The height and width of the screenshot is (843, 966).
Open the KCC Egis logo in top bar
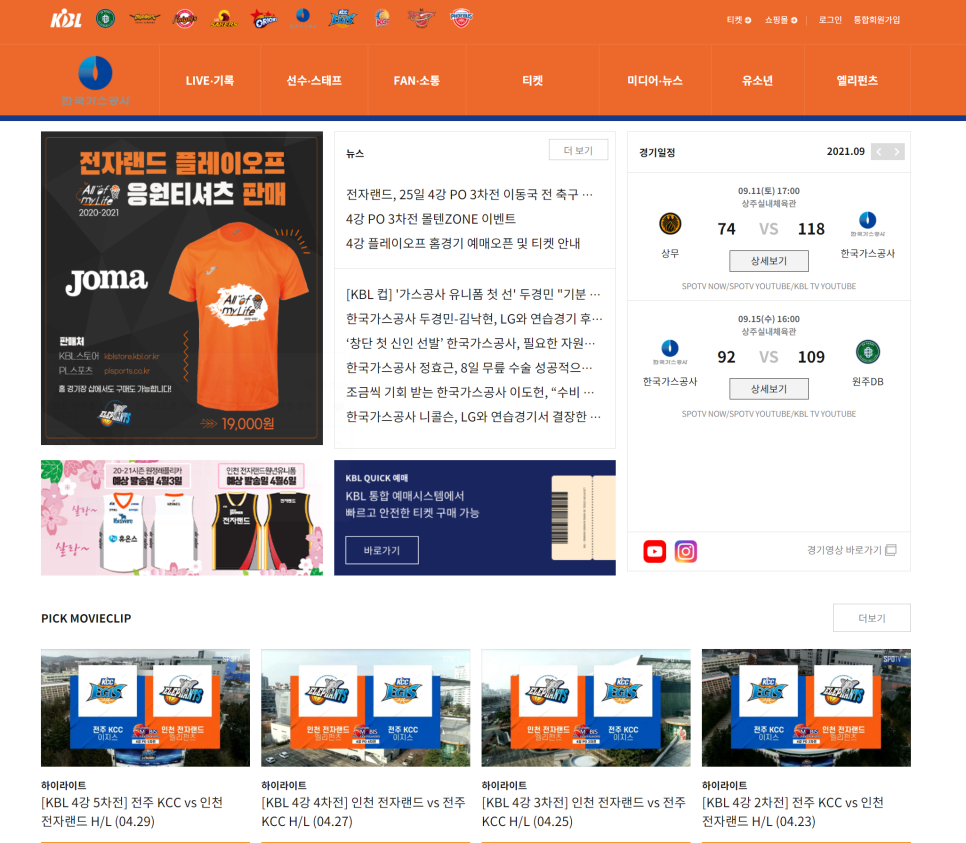343,18
